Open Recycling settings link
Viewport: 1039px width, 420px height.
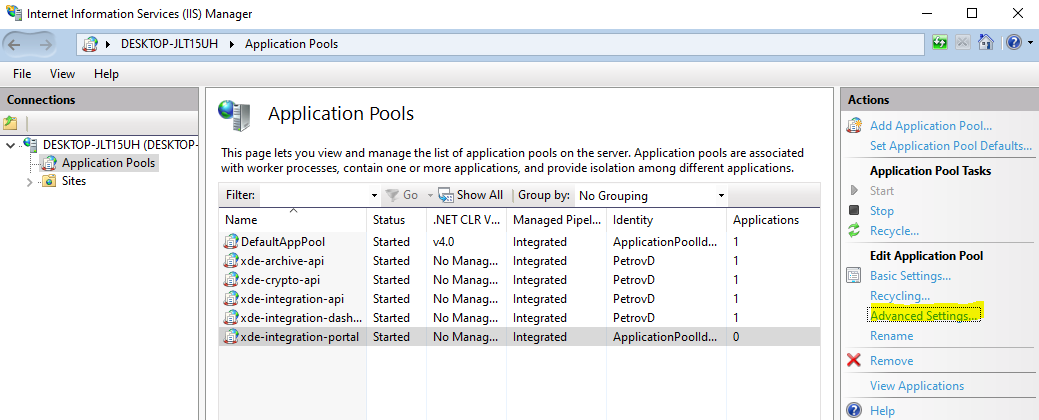click(x=900, y=295)
